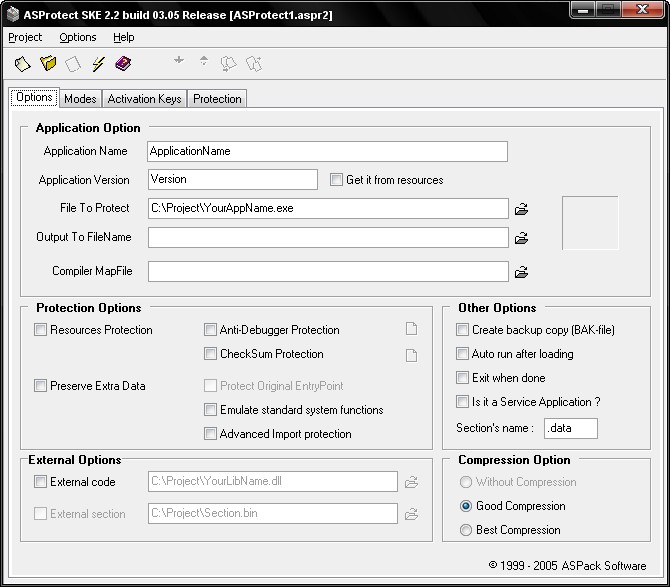Open the Help menu
The image size is (670, 587).
(x=123, y=38)
